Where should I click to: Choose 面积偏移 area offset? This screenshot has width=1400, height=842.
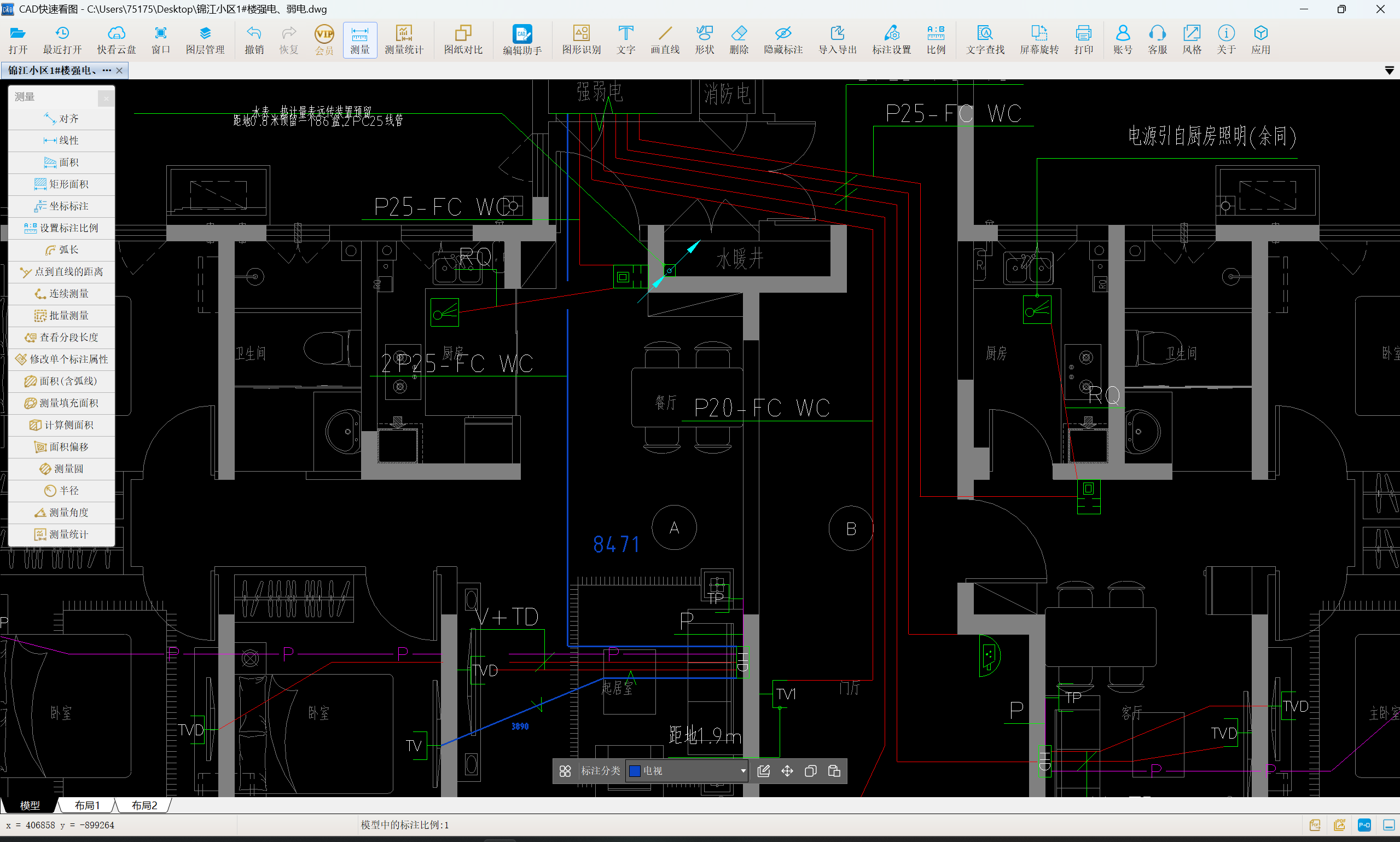[61, 446]
